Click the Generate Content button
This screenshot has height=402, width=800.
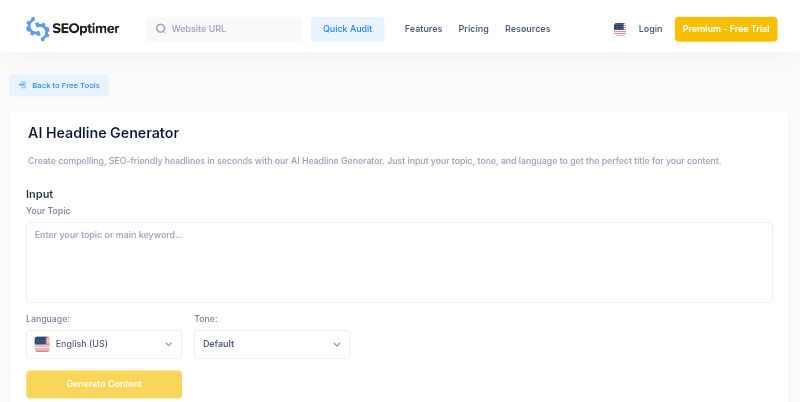coord(104,384)
